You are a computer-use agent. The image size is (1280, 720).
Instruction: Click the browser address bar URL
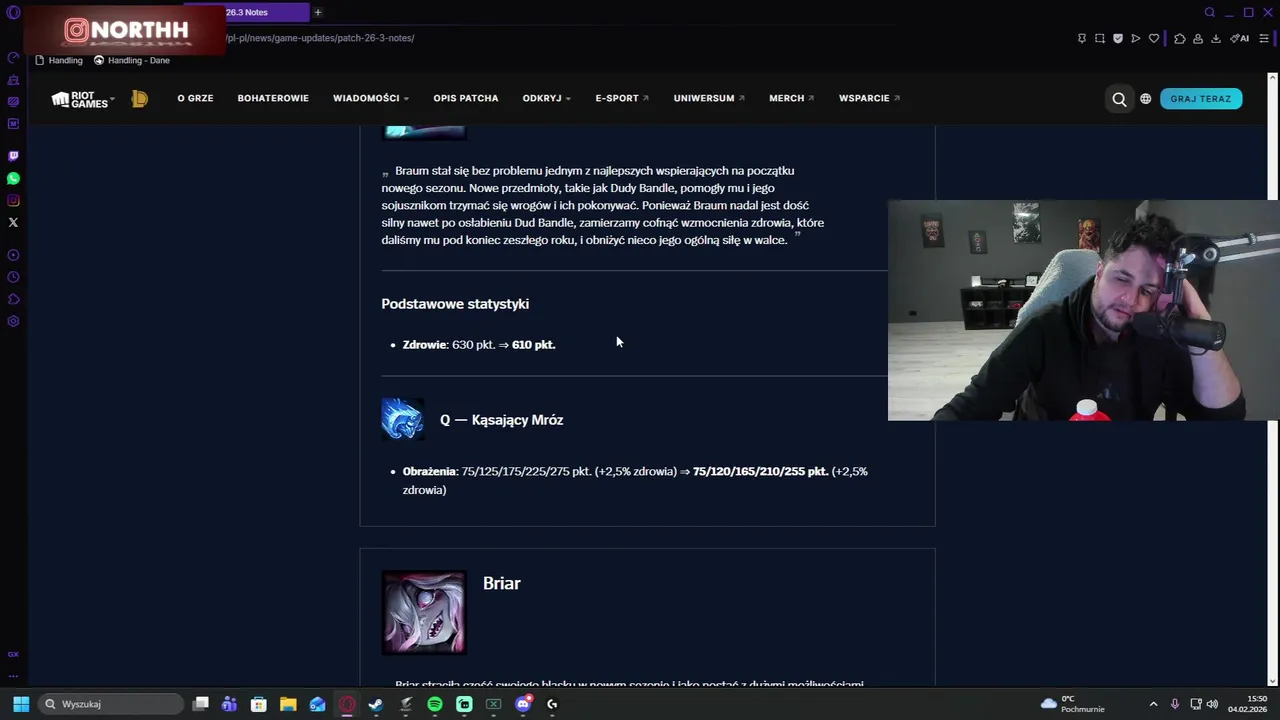pyautogui.click(x=320, y=38)
